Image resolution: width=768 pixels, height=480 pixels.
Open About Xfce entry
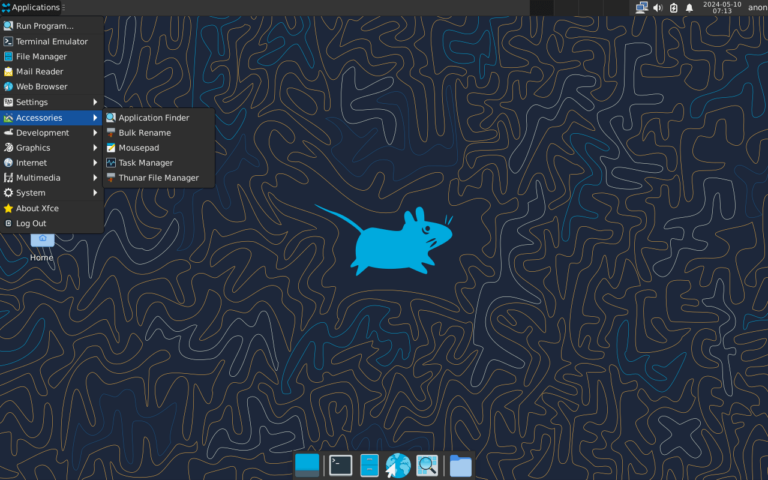52,208
